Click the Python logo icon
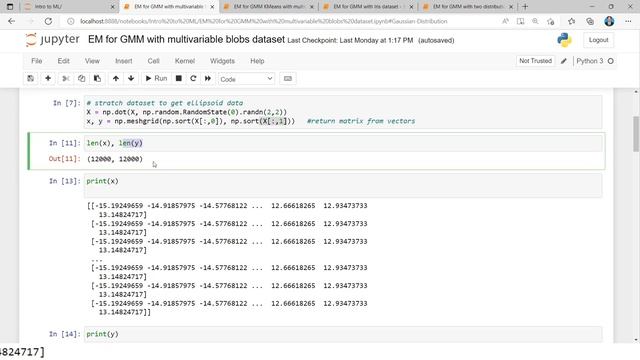The height and width of the screenshot is (360, 640). click(564, 40)
